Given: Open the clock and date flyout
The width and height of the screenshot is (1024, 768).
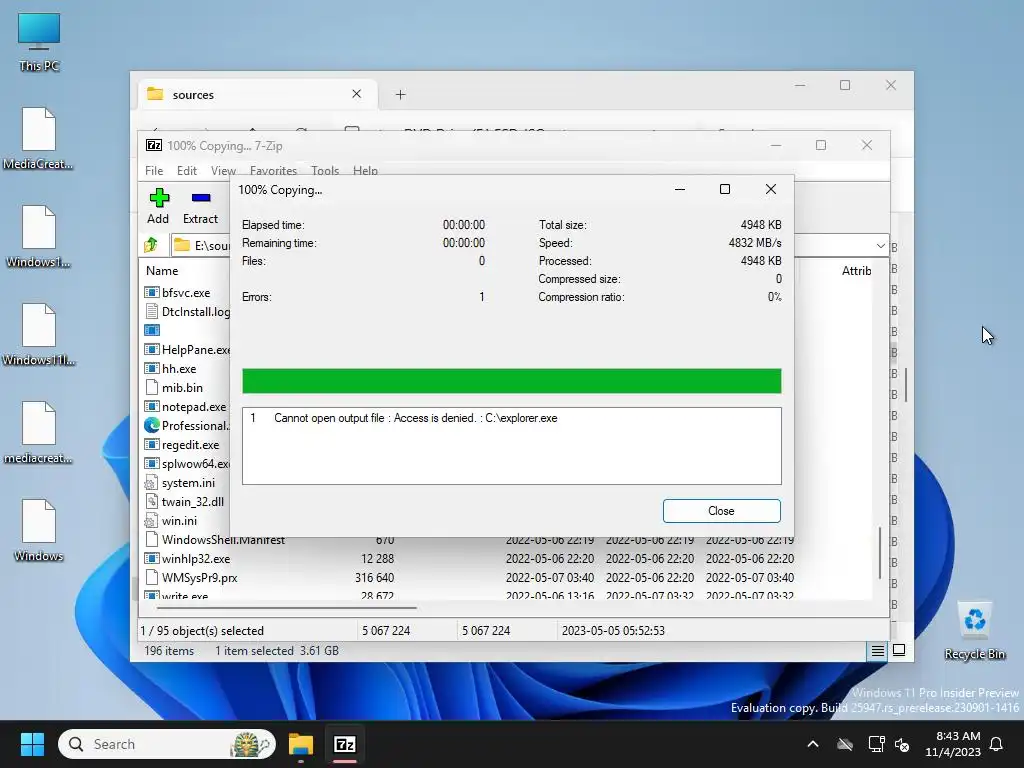Looking at the screenshot, I should (x=953, y=744).
